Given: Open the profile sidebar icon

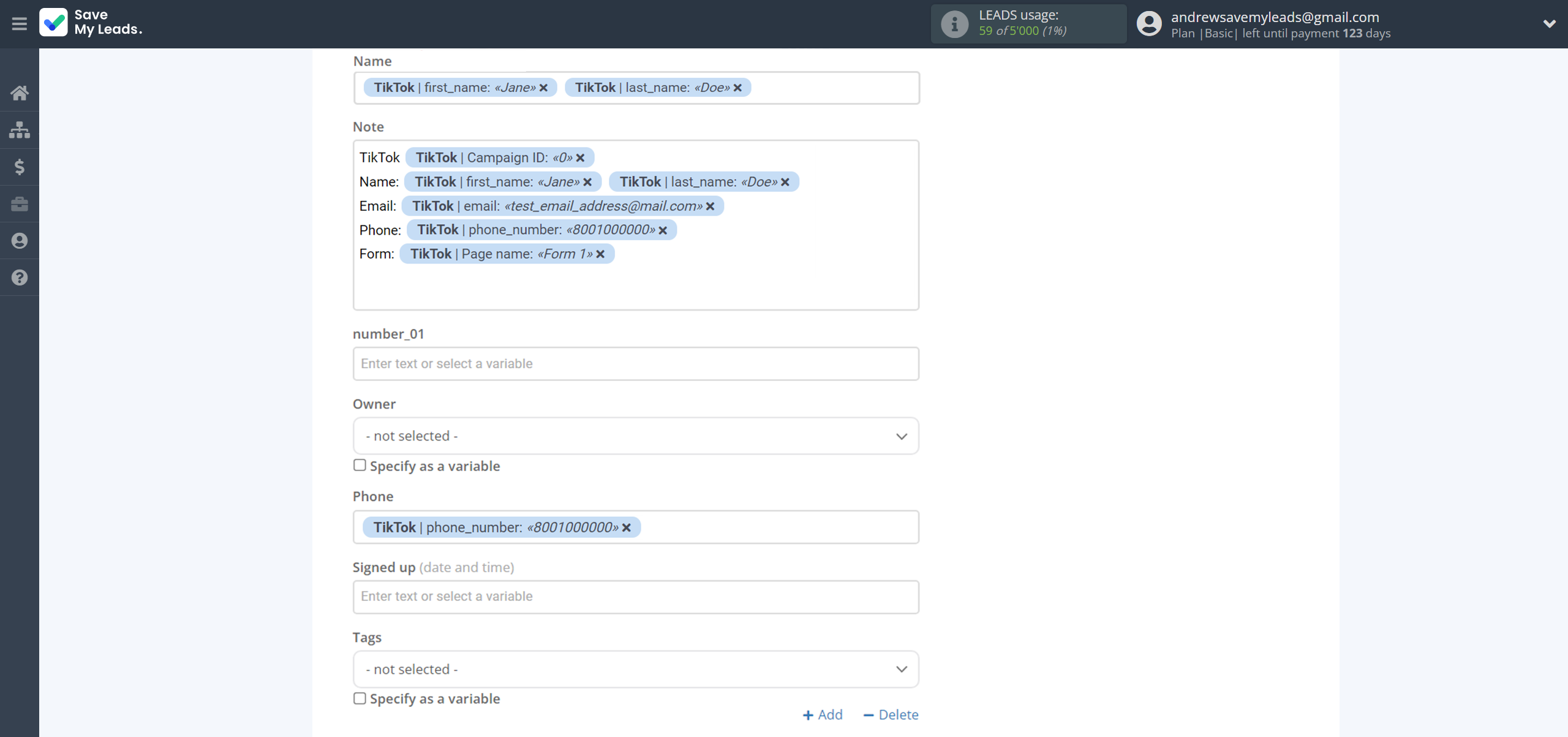Looking at the screenshot, I should (x=19, y=241).
